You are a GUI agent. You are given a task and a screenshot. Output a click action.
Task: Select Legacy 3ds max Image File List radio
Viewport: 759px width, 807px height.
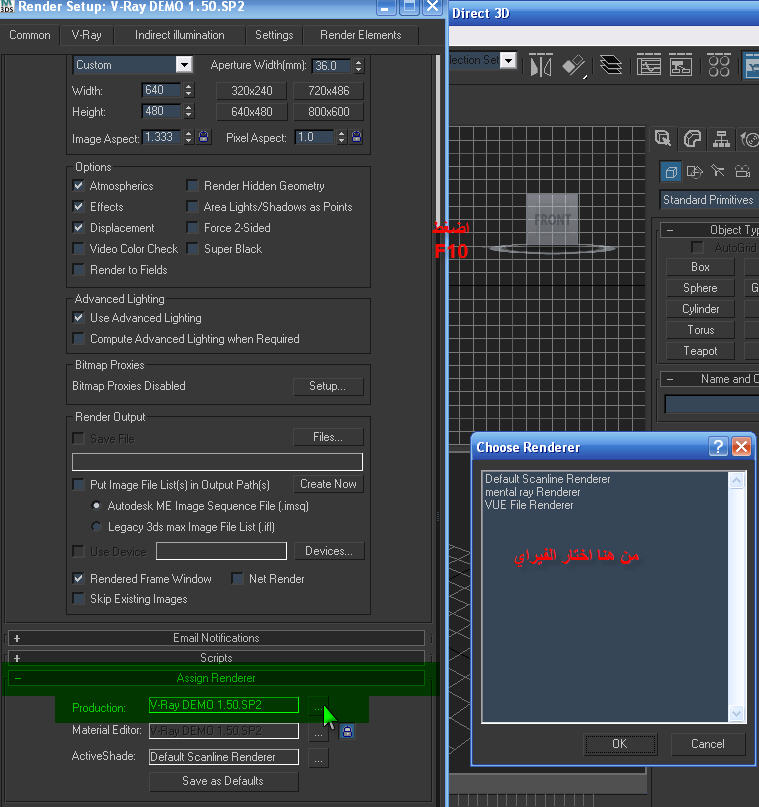point(96,527)
